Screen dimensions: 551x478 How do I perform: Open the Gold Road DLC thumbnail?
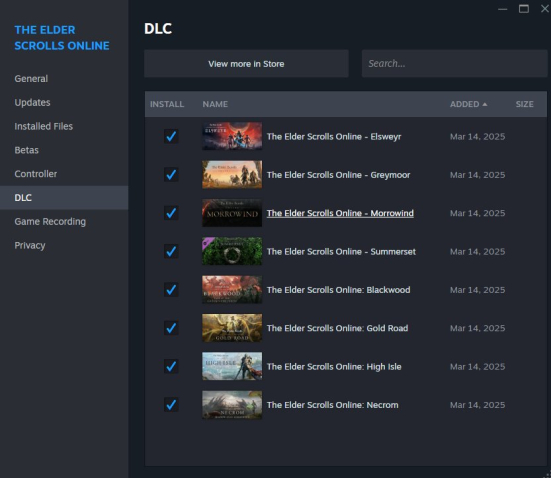pyautogui.click(x=232, y=328)
